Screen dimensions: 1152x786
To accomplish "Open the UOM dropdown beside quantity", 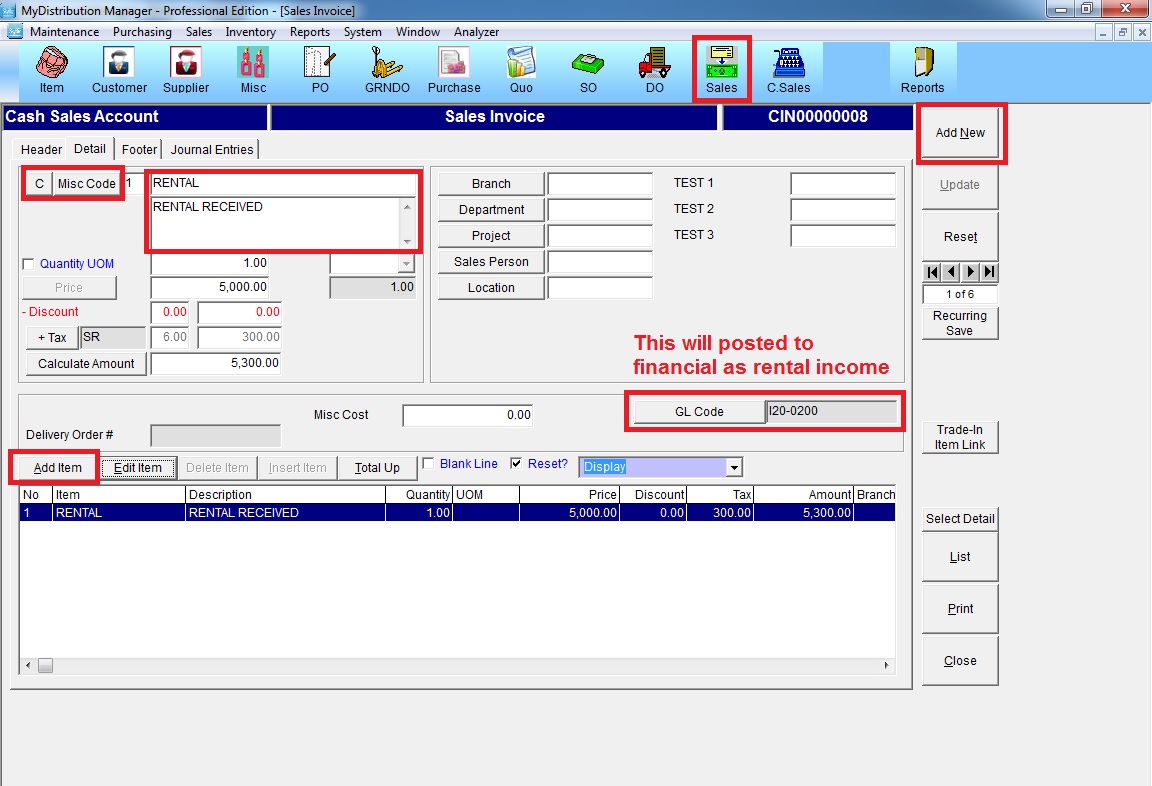I will point(405,263).
